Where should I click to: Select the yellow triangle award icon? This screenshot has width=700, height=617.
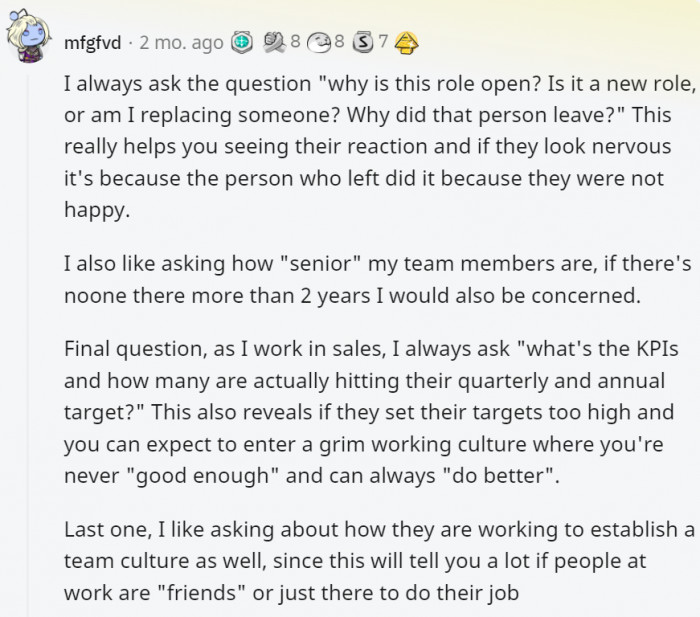pyautogui.click(x=406, y=43)
